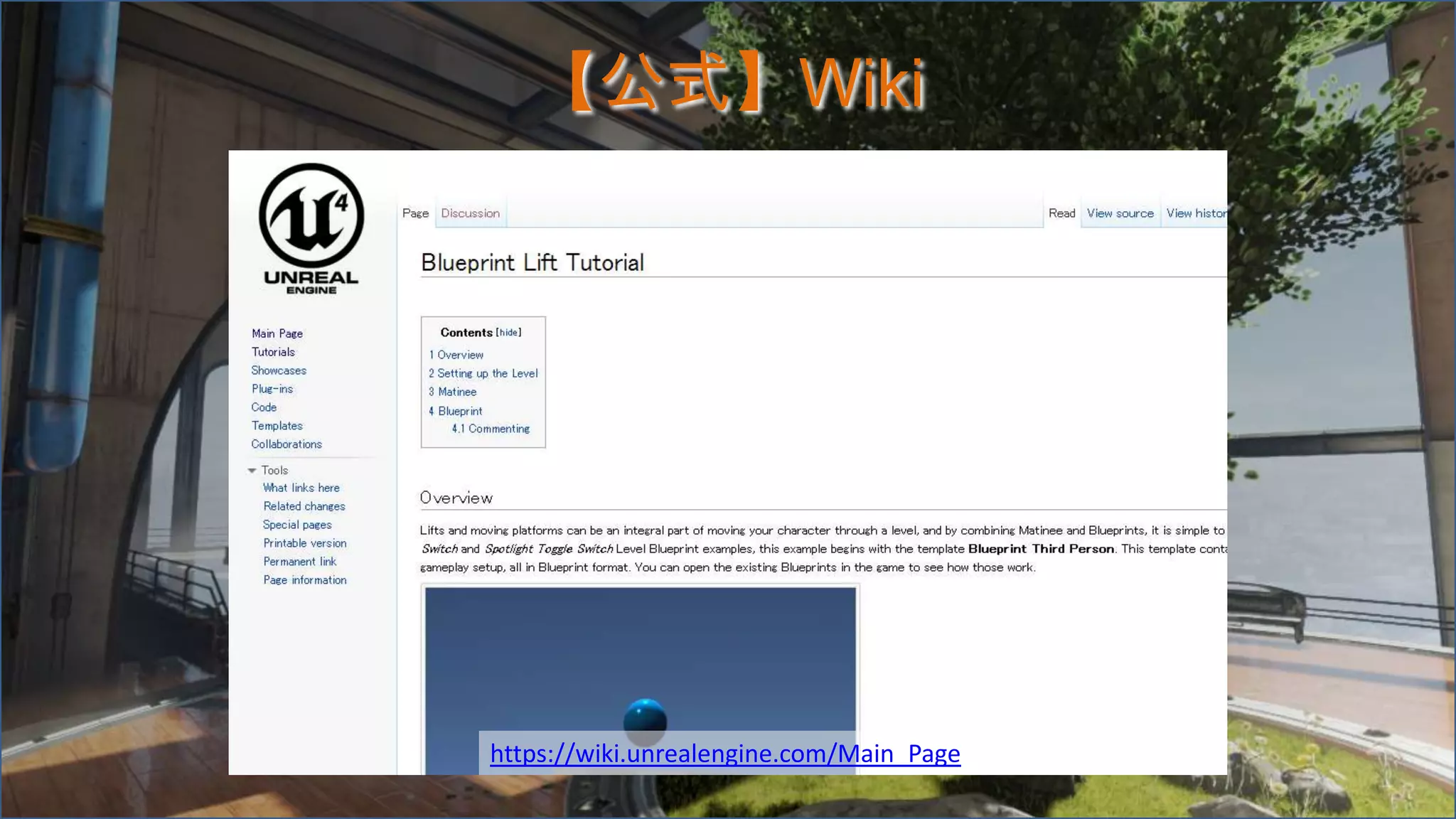Screen dimensions: 1456x819
Task: Open Showcases in sidebar
Action: coord(279,370)
